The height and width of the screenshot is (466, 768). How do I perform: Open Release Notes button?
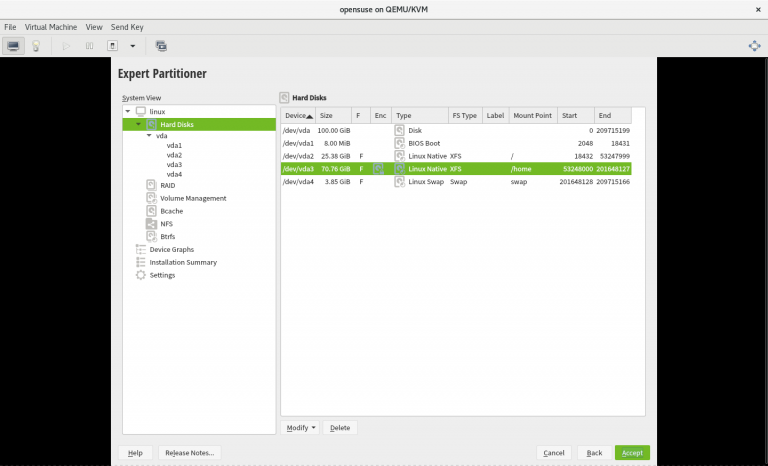190,453
